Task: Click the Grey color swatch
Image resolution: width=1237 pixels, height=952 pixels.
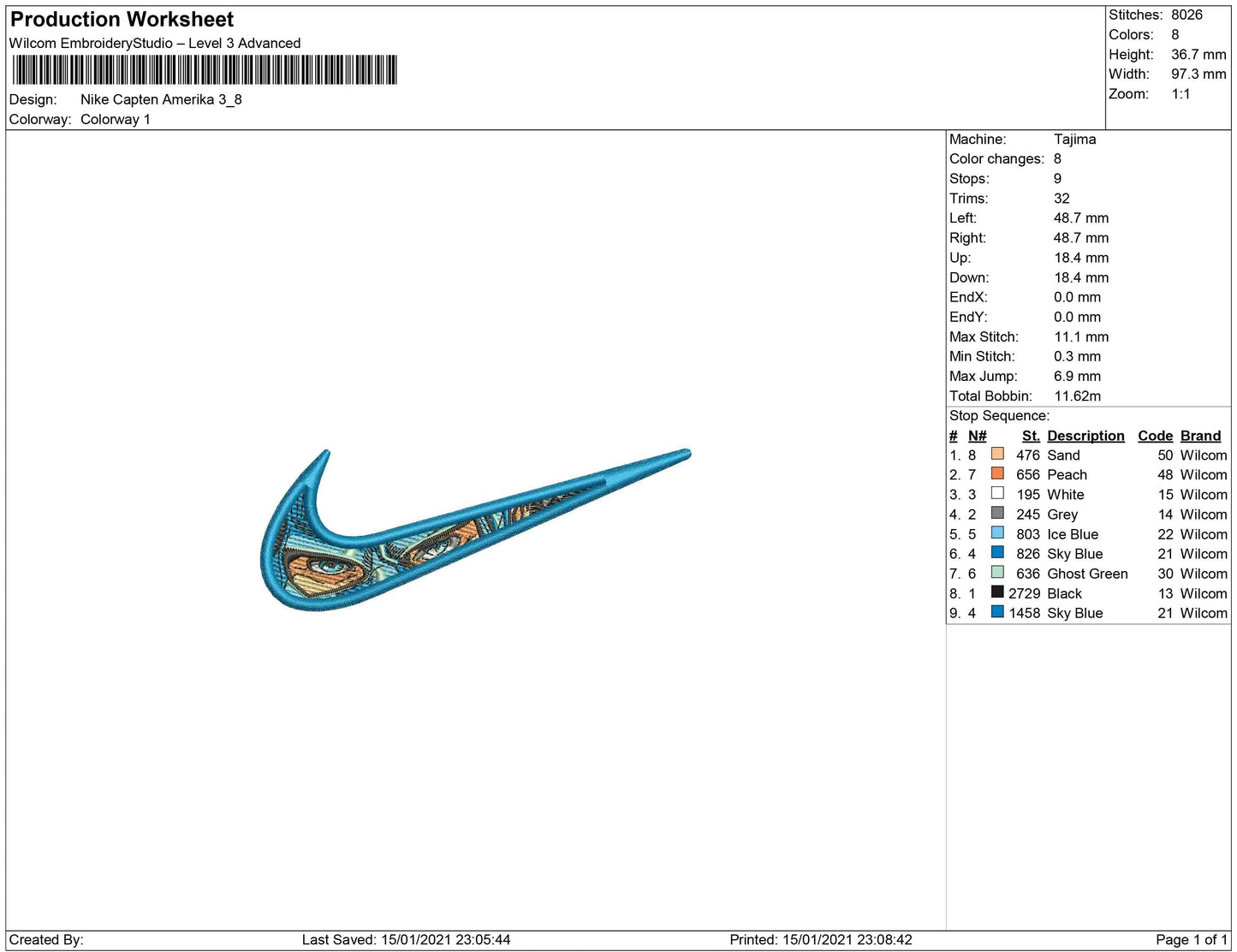Action: tap(997, 513)
